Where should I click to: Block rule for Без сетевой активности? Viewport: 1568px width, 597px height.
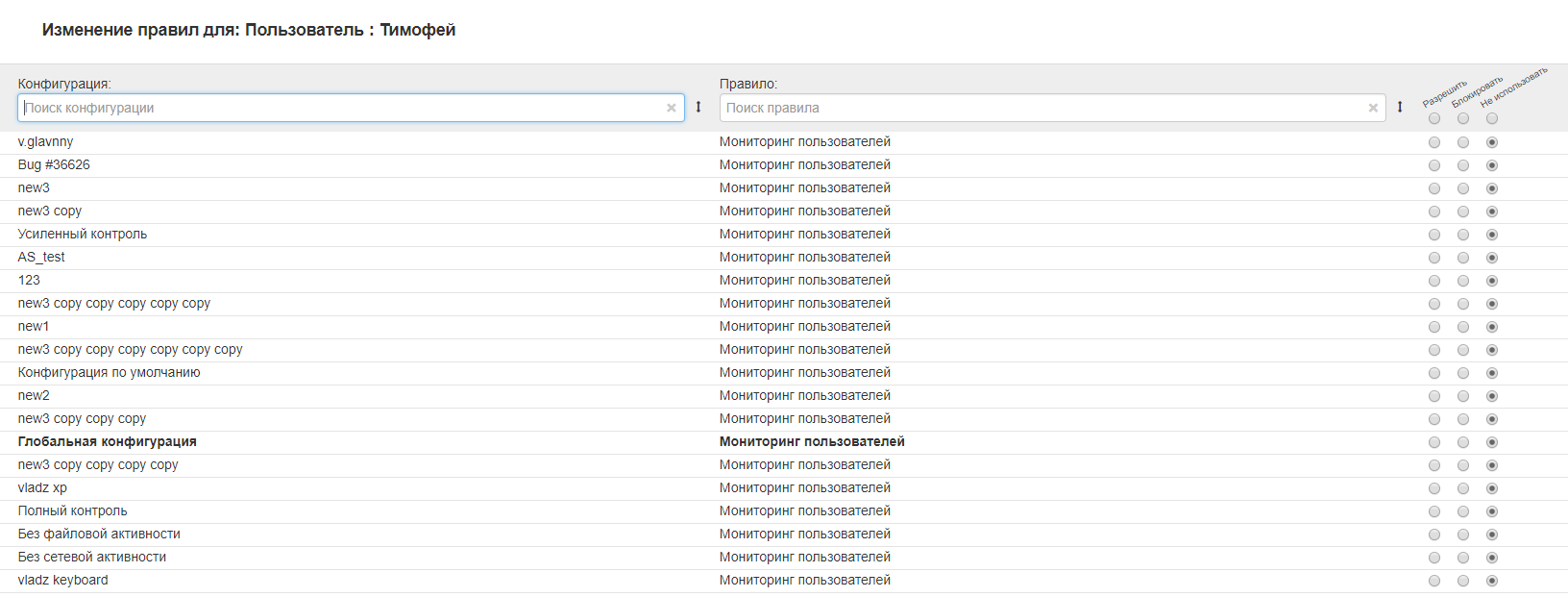[x=1463, y=558]
